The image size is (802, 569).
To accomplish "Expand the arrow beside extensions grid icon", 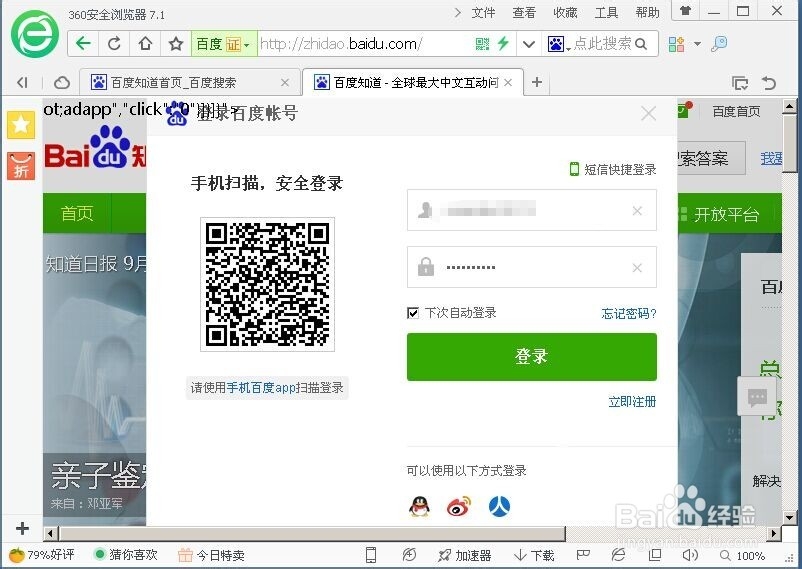I will tap(697, 45).
